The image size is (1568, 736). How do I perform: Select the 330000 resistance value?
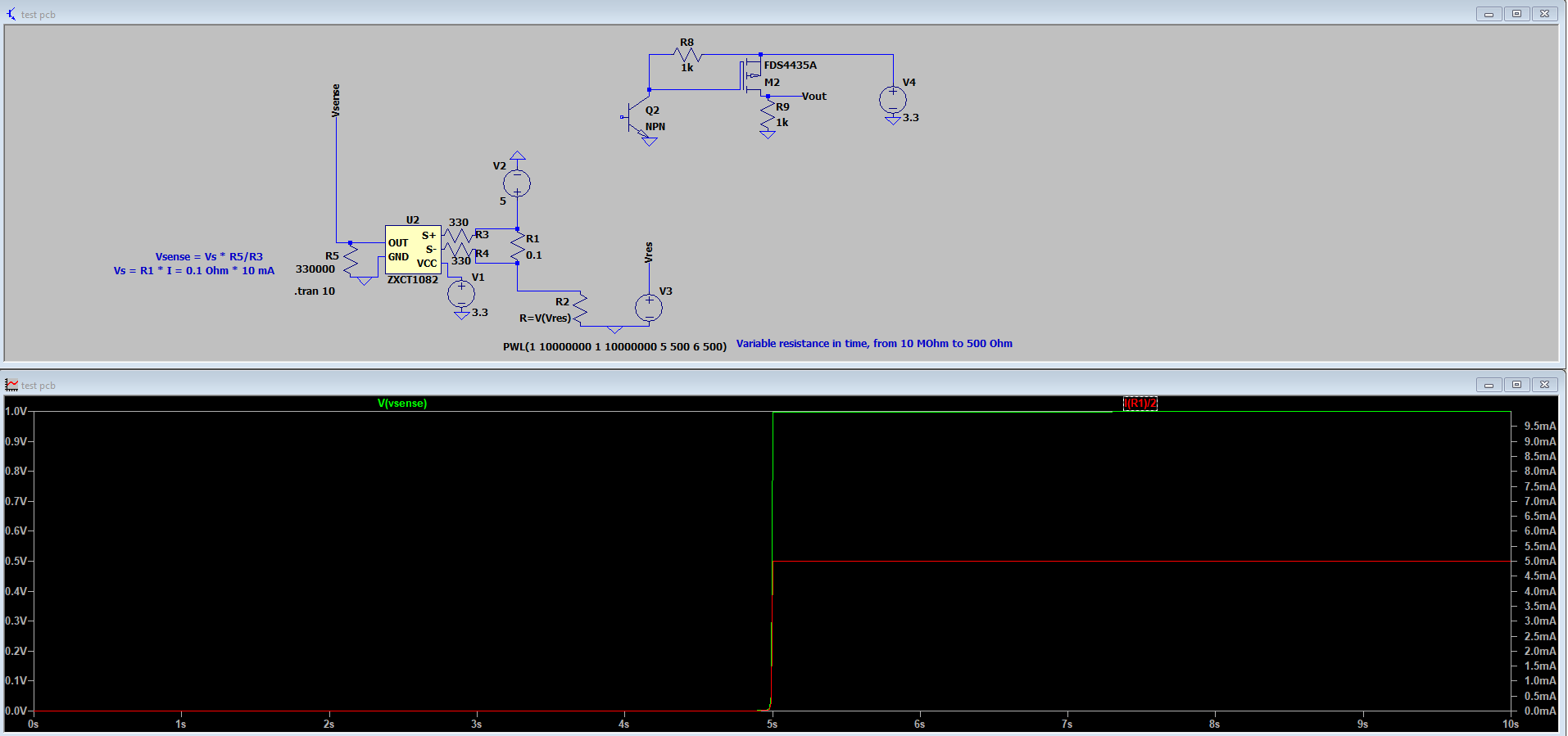pos(315,269)
